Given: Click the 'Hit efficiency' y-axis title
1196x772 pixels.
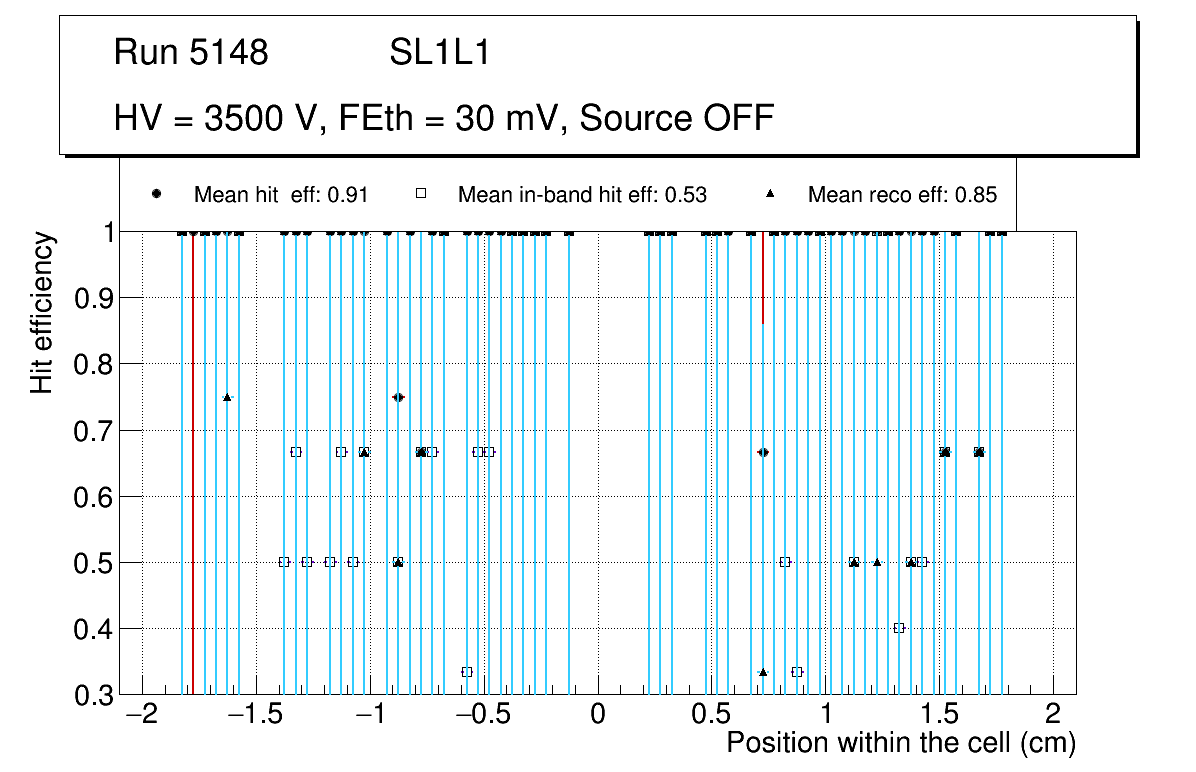Looking at the screenshot, I should tap(42, 312).
